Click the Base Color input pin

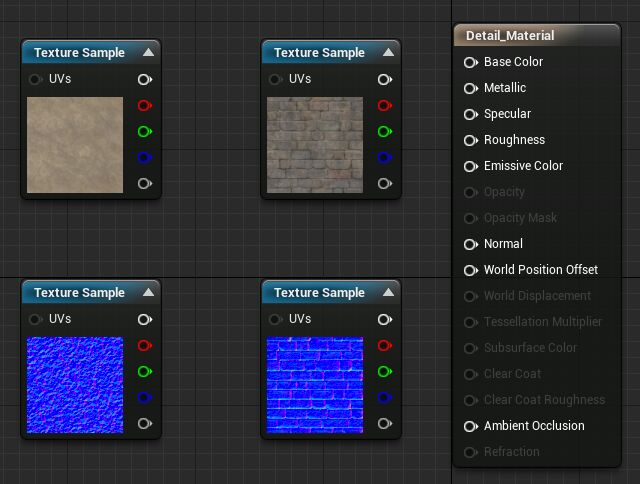pos(471,62)
